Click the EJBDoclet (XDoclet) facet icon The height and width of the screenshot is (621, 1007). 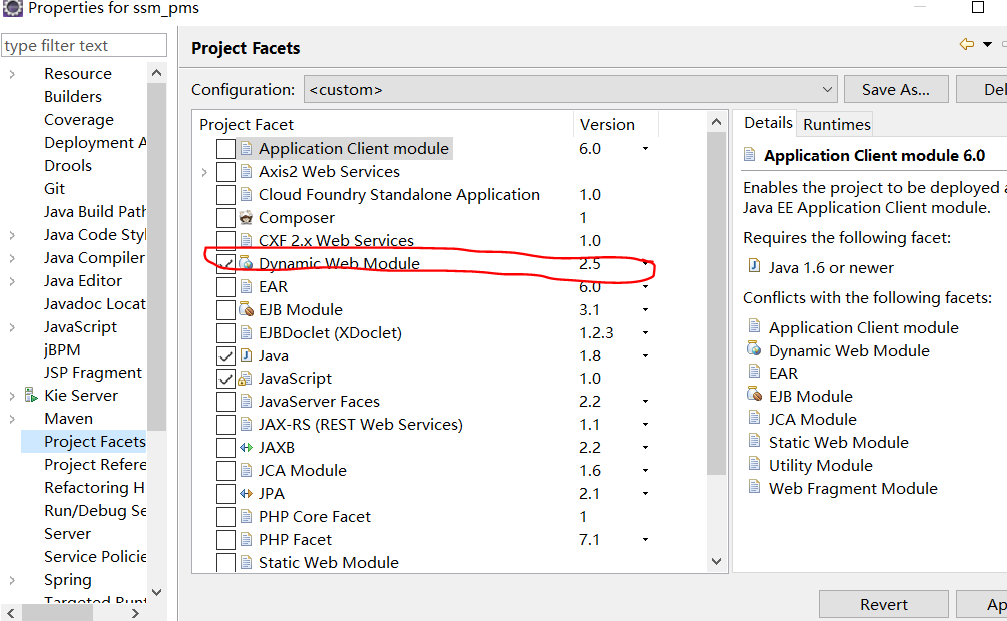pyautogui.click(x=246, y=333)
